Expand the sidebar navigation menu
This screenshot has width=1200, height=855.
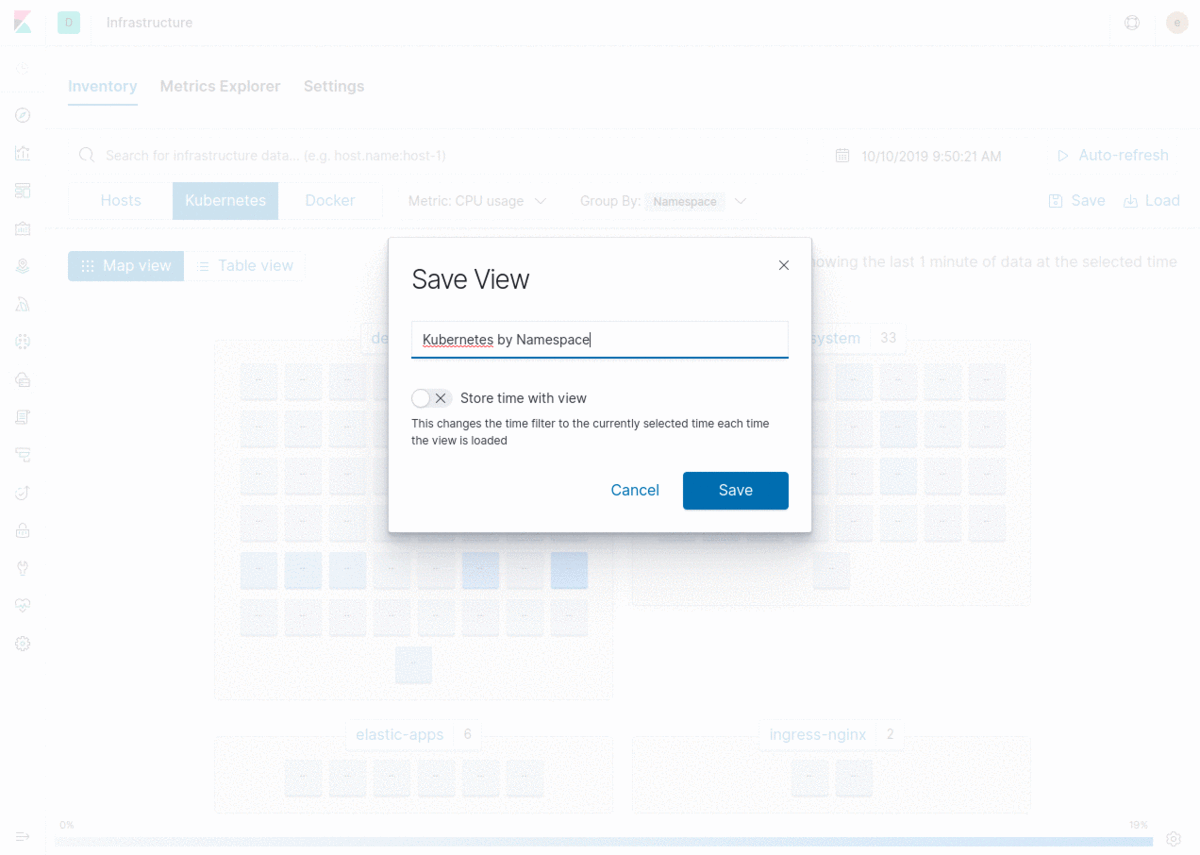(23, 836)
